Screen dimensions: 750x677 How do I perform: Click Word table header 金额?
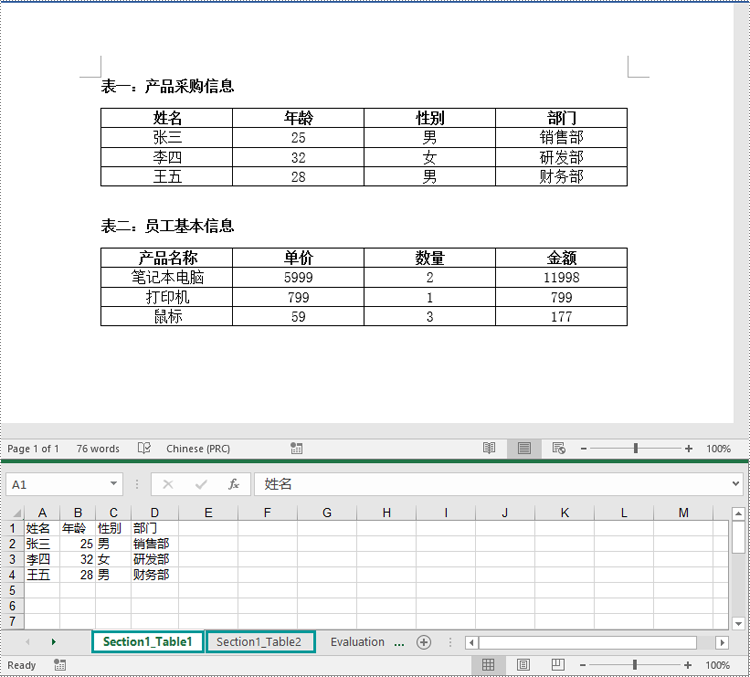[561, 258]
